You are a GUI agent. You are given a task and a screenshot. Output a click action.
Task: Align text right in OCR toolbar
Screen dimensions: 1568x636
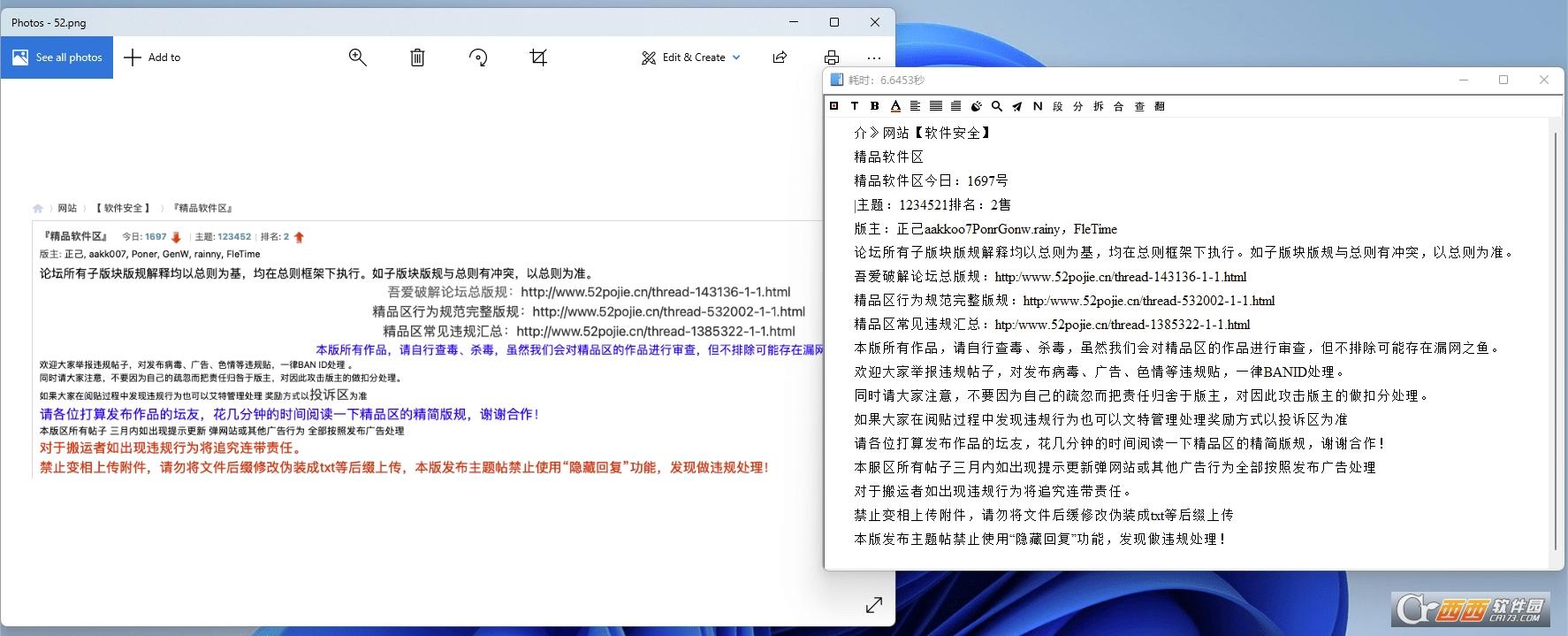tap(955, 106)
